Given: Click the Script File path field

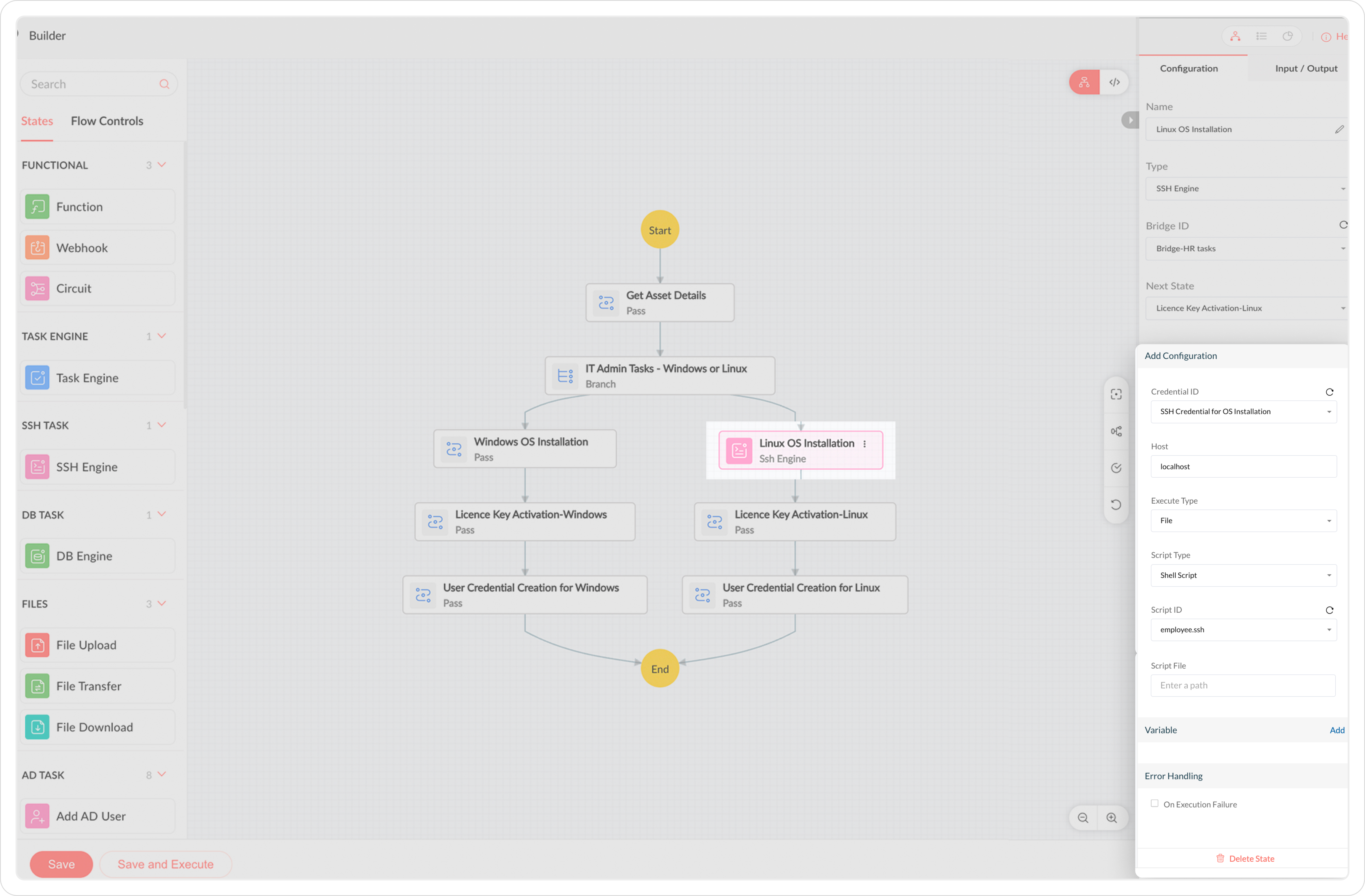Looking at the screenshot, I should pyautogui.click(x=1243, y=686).
